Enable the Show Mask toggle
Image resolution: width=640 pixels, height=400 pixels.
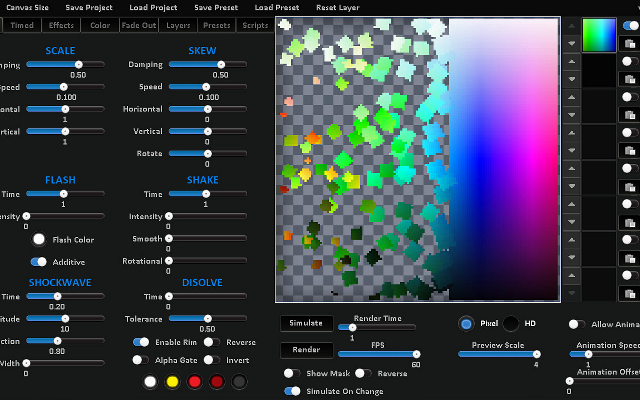click(292, 373)
